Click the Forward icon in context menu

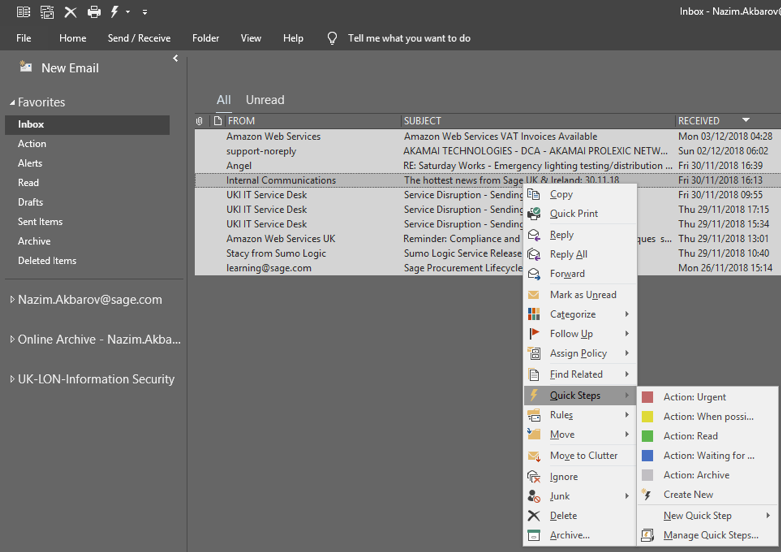[533, 274]
